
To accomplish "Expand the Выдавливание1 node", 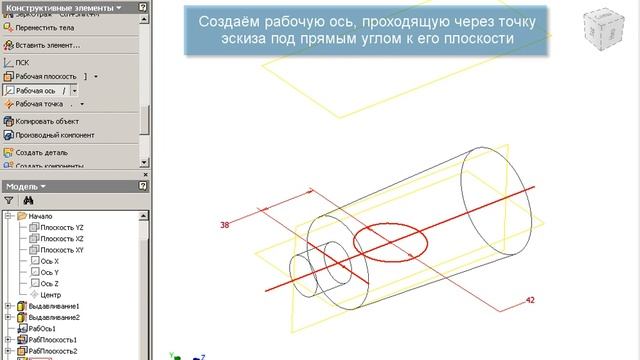I will pyautogui.click(x=8, y=306).
